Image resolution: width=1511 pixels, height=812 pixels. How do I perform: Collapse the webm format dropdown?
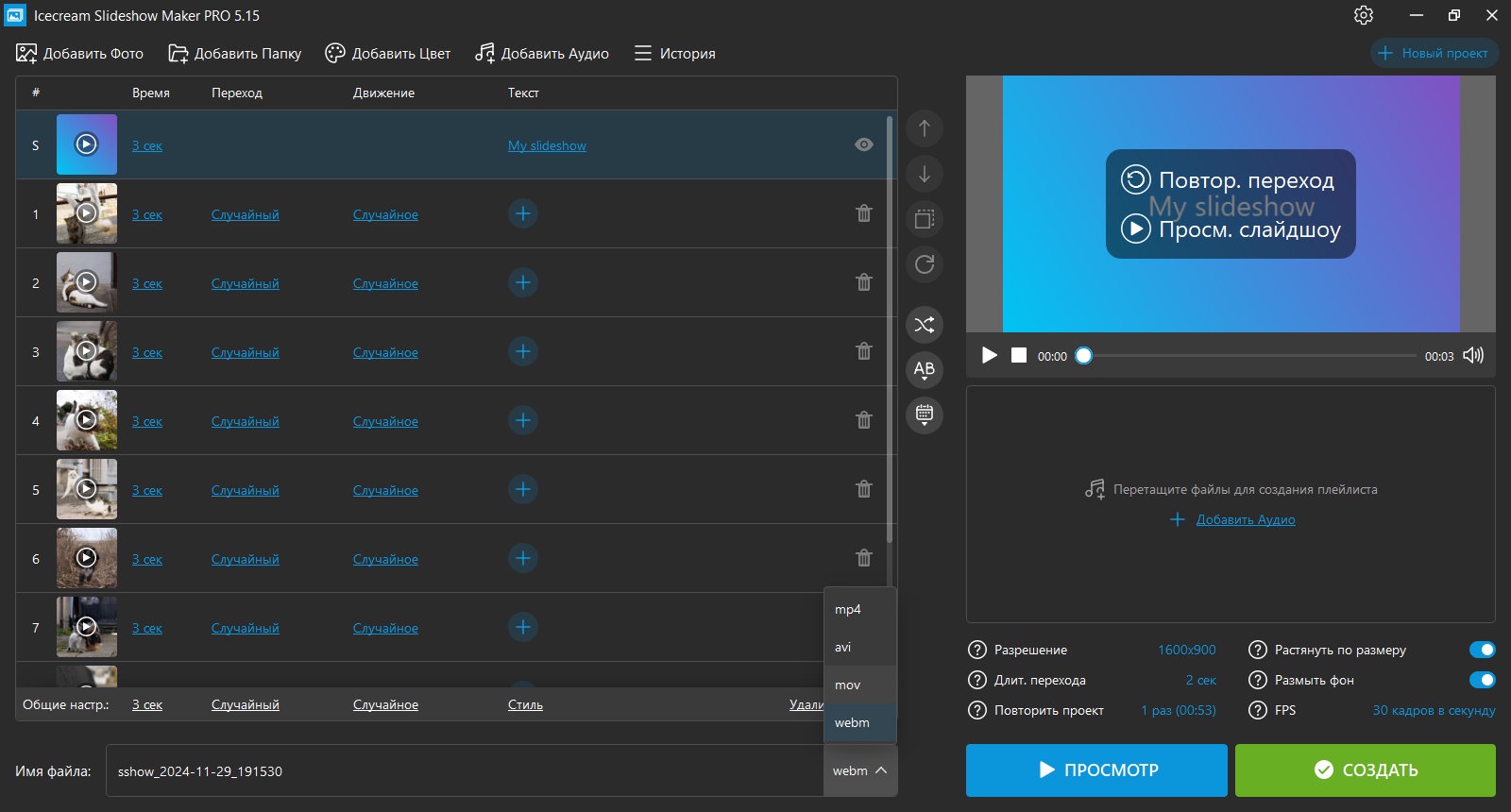tap(859, 770)
